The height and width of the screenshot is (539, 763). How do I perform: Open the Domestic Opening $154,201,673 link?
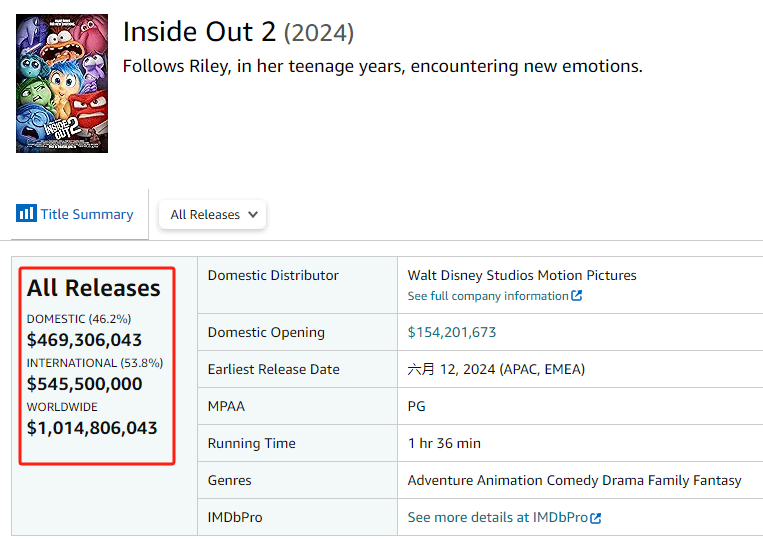point(452,332)
